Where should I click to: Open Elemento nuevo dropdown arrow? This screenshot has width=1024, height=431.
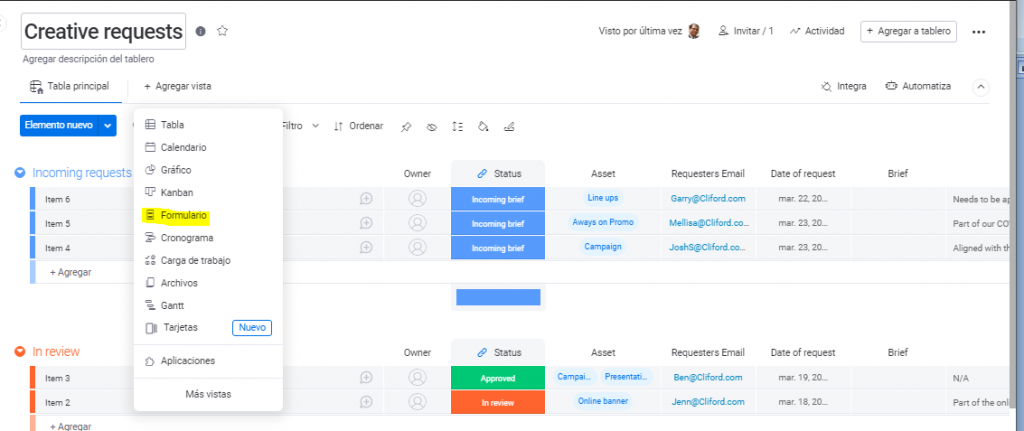[107, 126]
